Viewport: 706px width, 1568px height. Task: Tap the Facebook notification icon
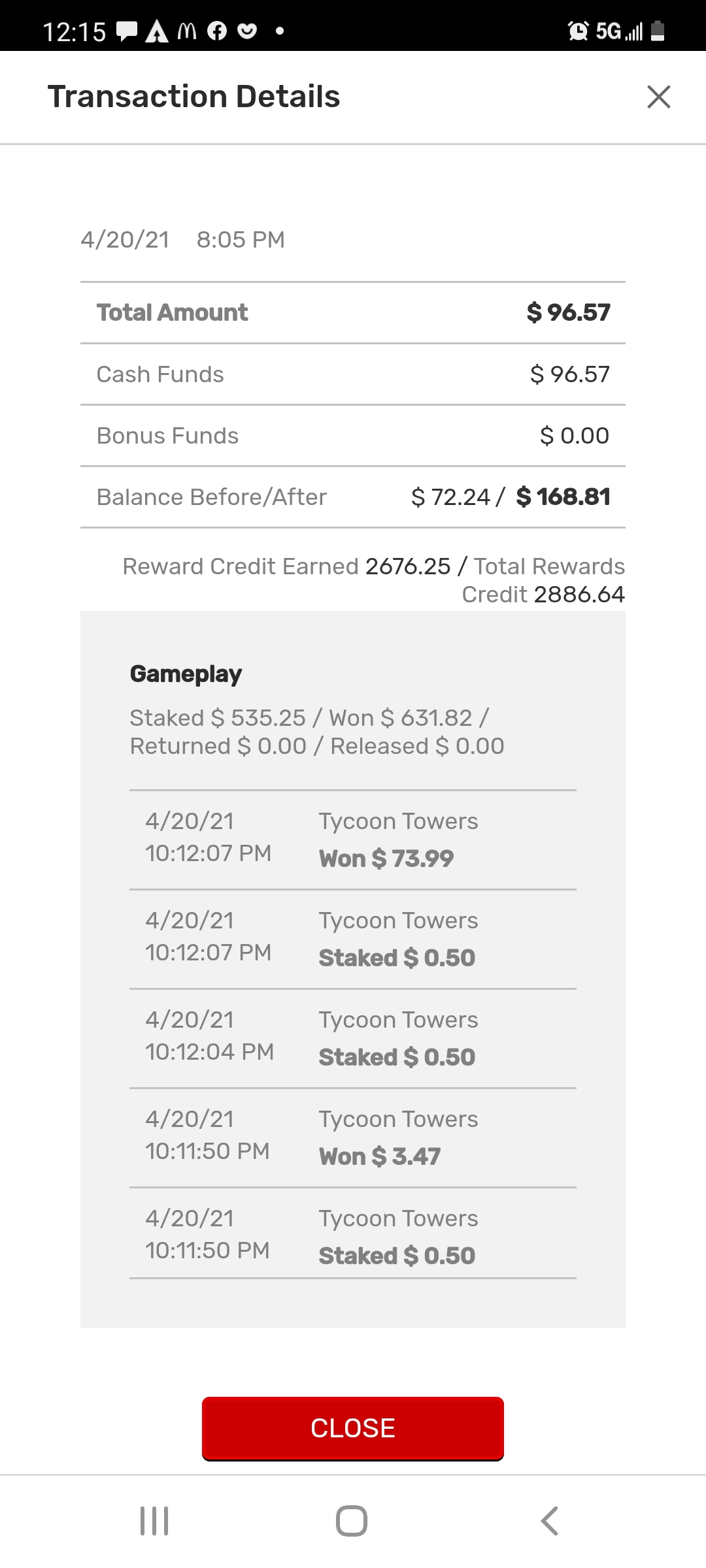217,31
